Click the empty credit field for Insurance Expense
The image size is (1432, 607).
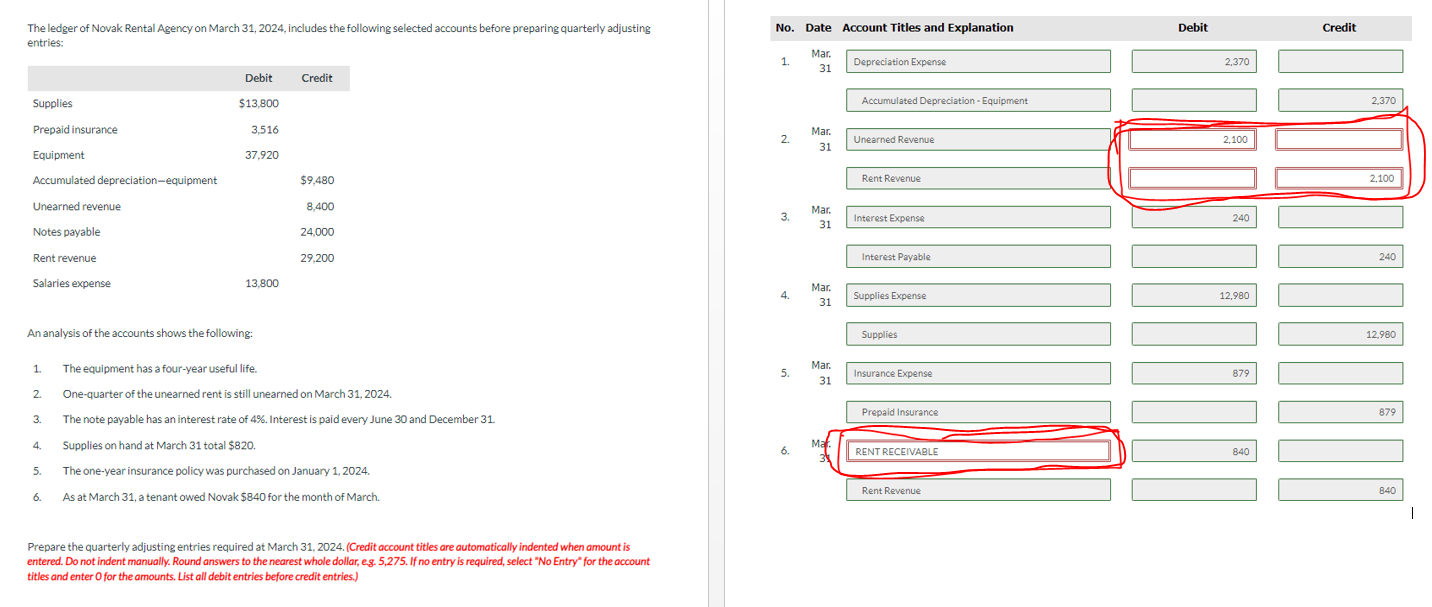[x=1340, y=373]
